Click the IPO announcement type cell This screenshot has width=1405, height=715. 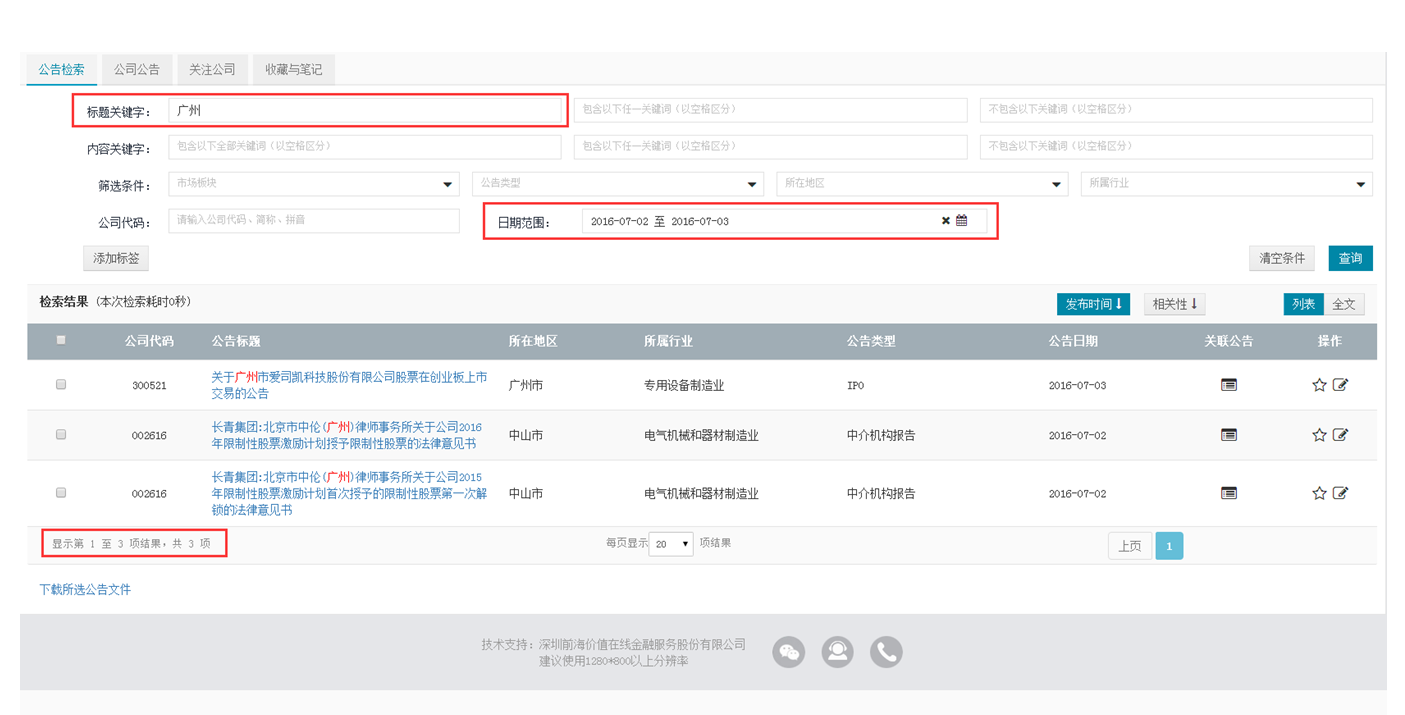pos(855,385)
